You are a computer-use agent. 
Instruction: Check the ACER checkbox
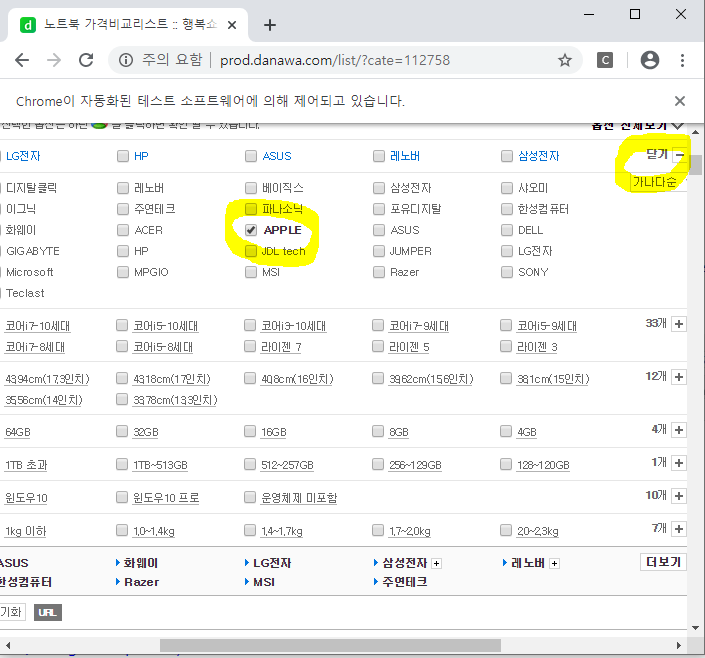point(123,230)
